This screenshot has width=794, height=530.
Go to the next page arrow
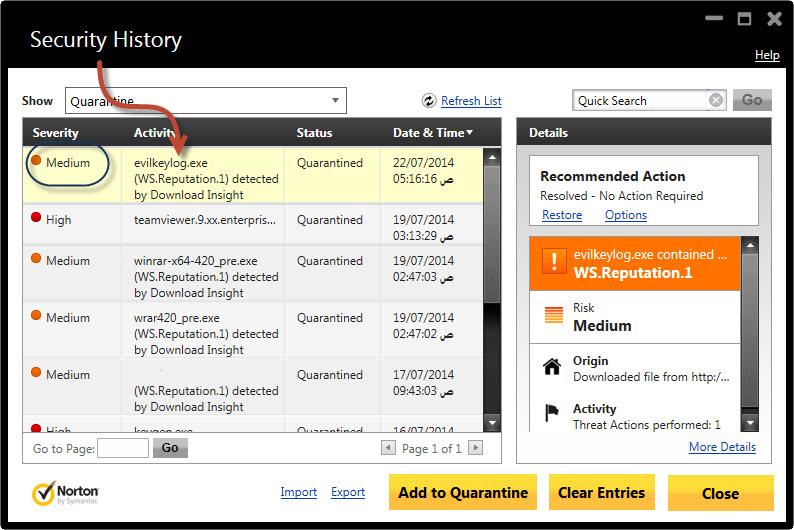click(475, 447)
